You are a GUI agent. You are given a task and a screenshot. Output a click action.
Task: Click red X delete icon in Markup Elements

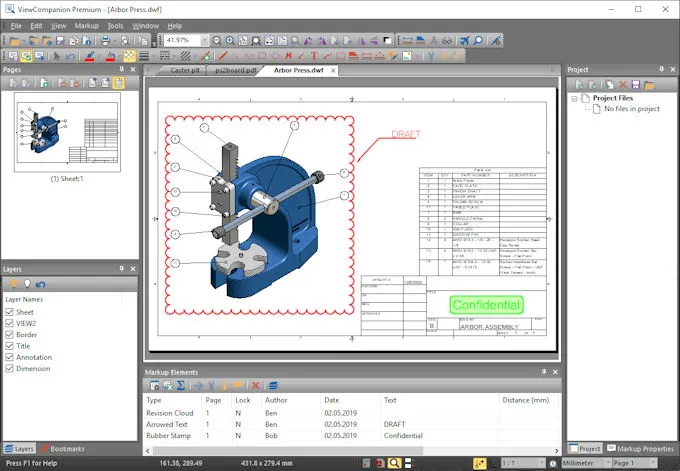[255, 385]
